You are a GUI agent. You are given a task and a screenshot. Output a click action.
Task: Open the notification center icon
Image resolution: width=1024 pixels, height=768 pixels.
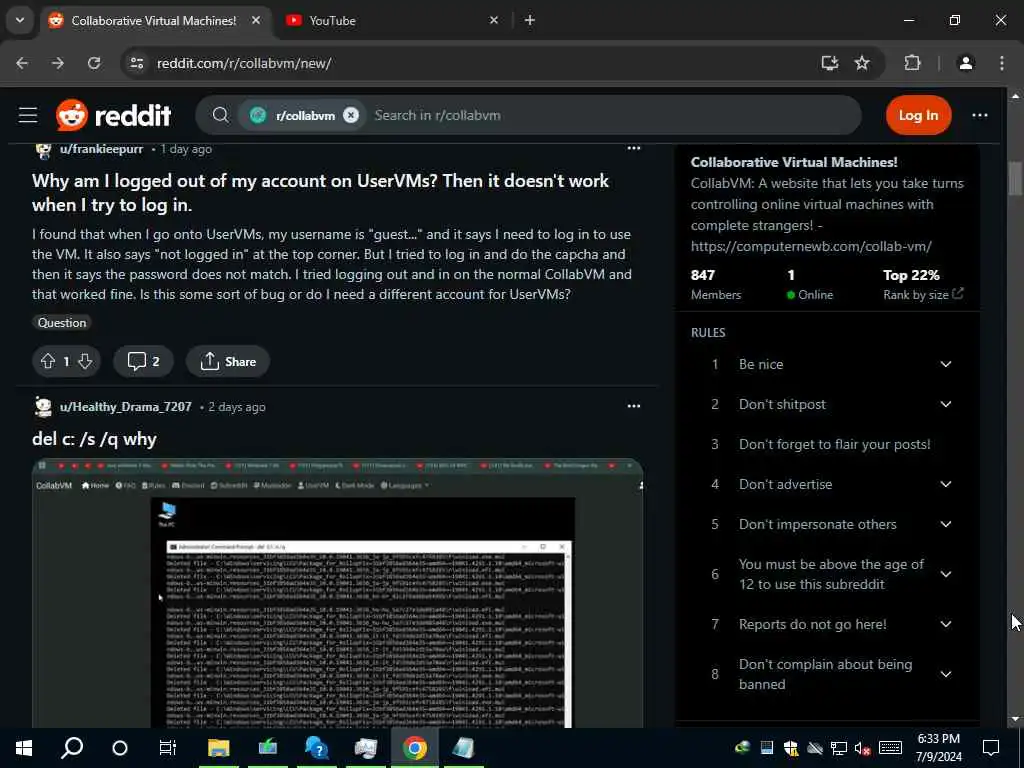[x=991, y=748]
